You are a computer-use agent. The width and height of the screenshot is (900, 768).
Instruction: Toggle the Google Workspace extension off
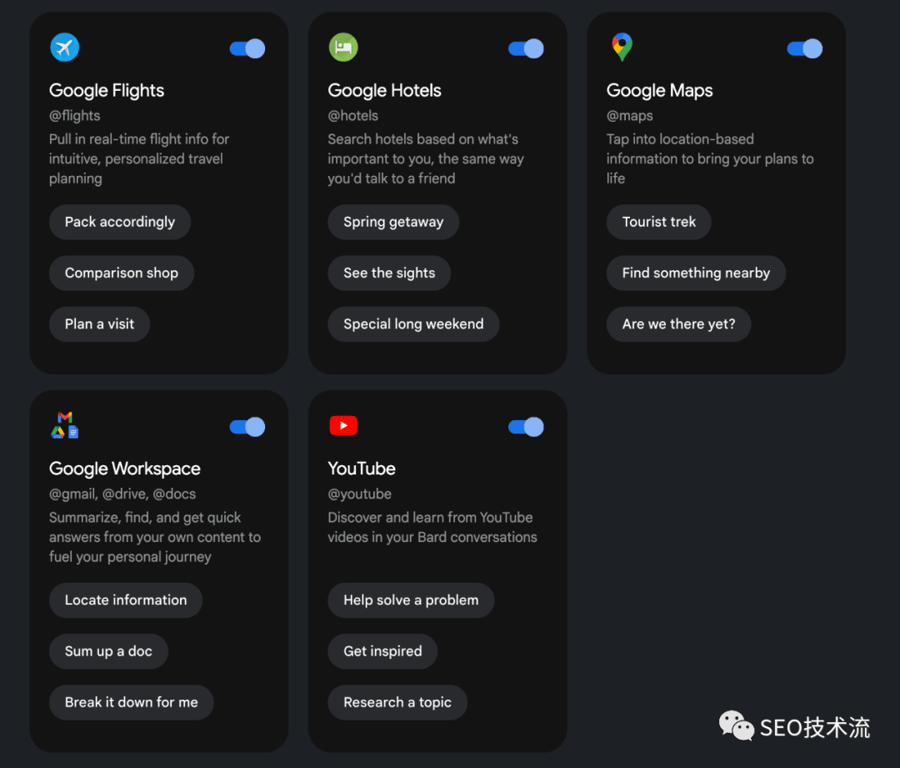point(247,427)
